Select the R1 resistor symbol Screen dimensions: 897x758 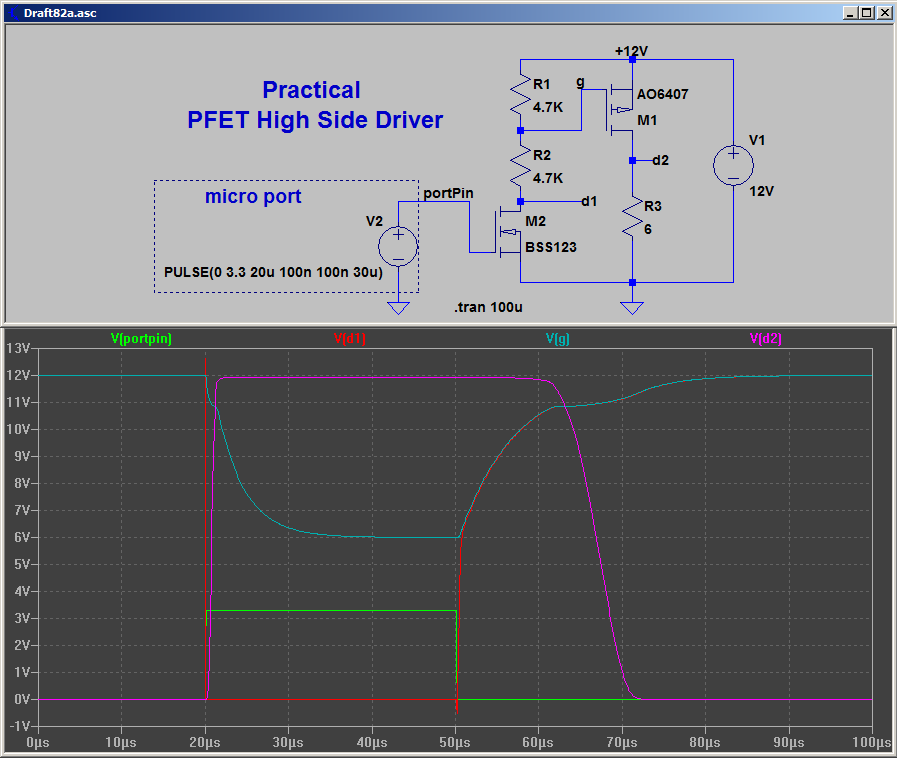(x=520, y=96)
